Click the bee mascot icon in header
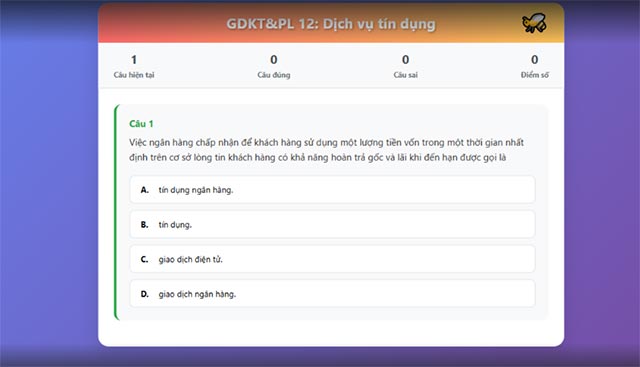 pyautogui.click(x=534, y=23)
